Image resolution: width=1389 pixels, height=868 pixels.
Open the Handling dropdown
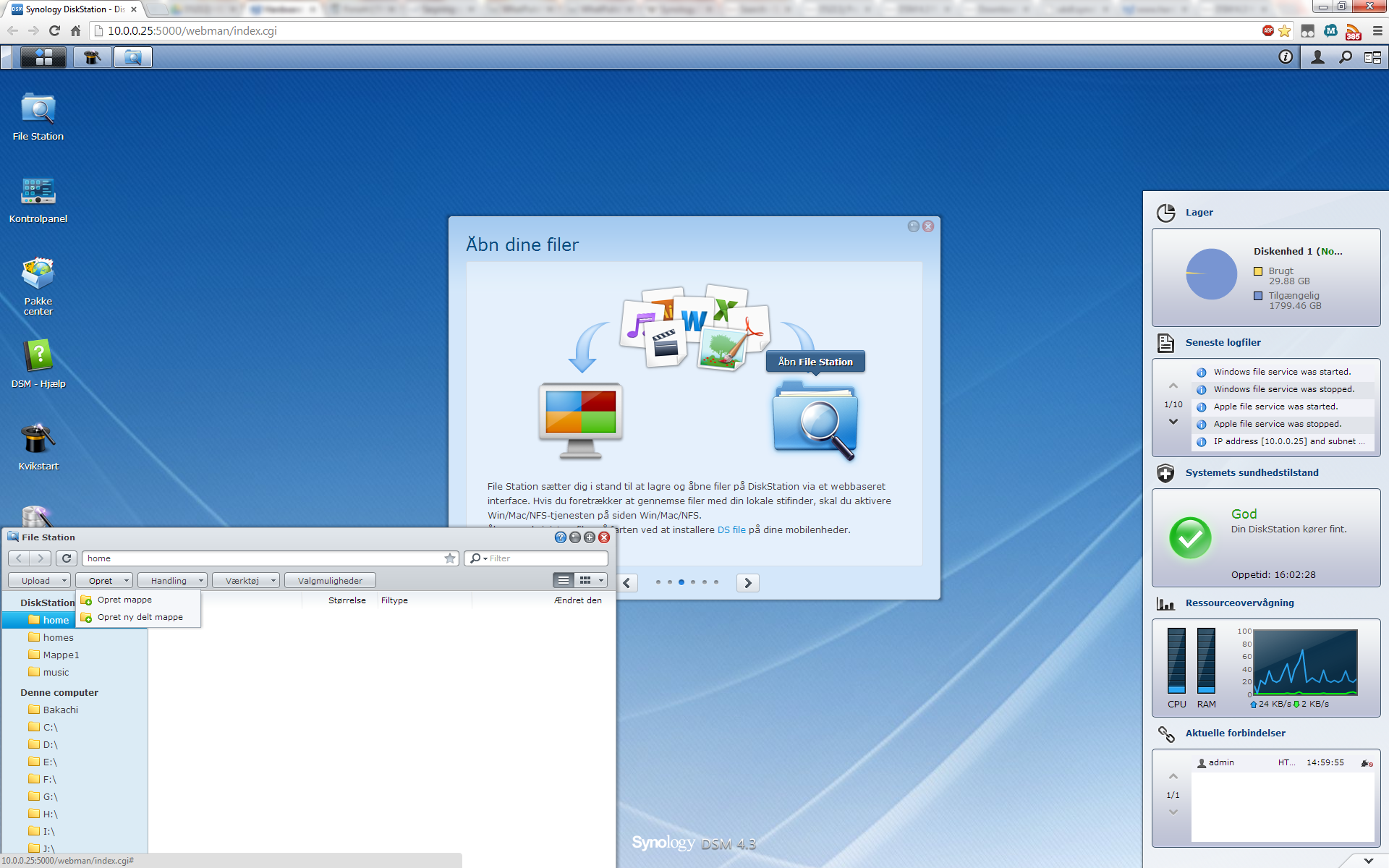click(172, 580)
